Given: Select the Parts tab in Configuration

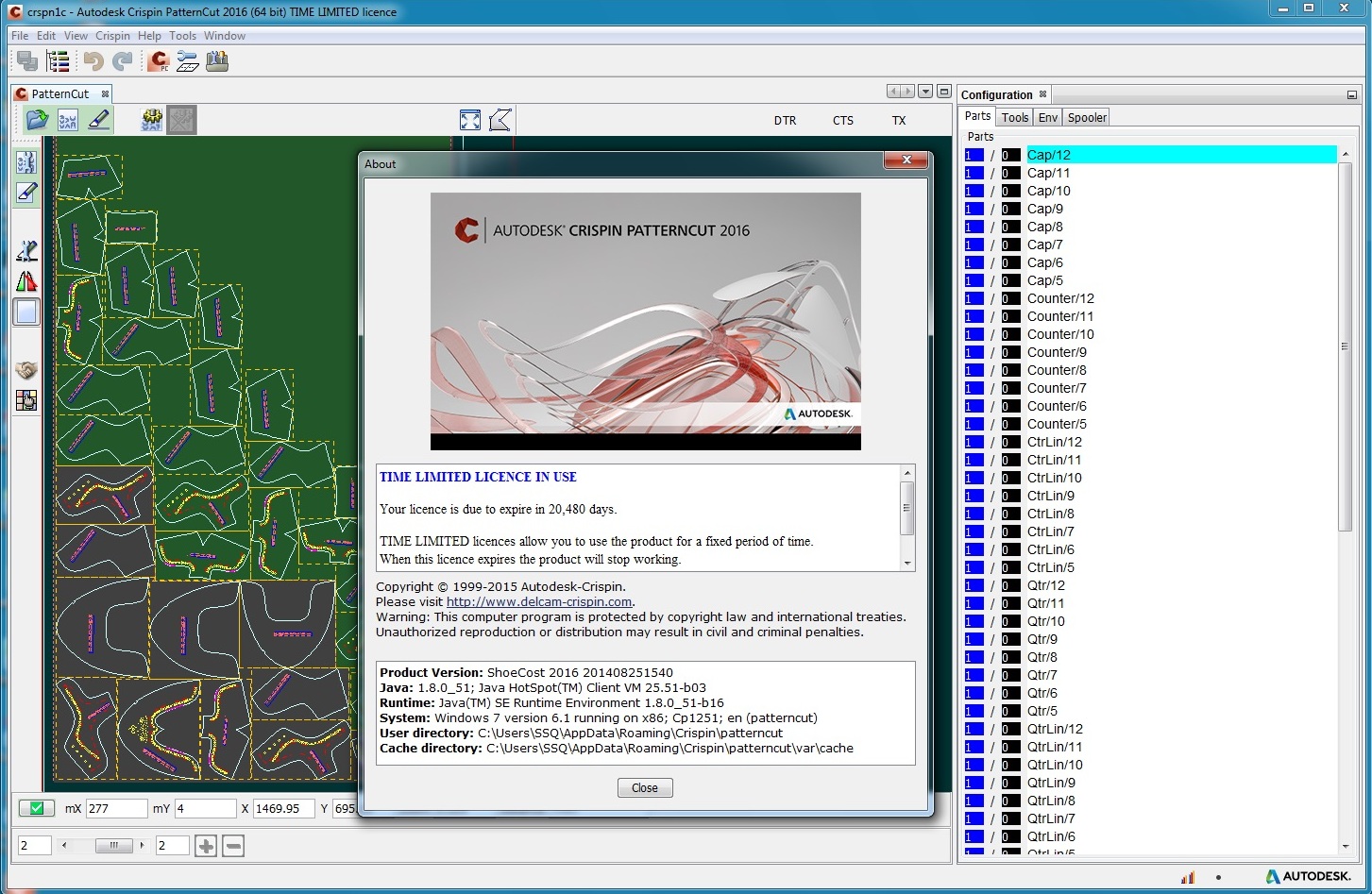Looking at the screenshot, I should pos(978,116).
